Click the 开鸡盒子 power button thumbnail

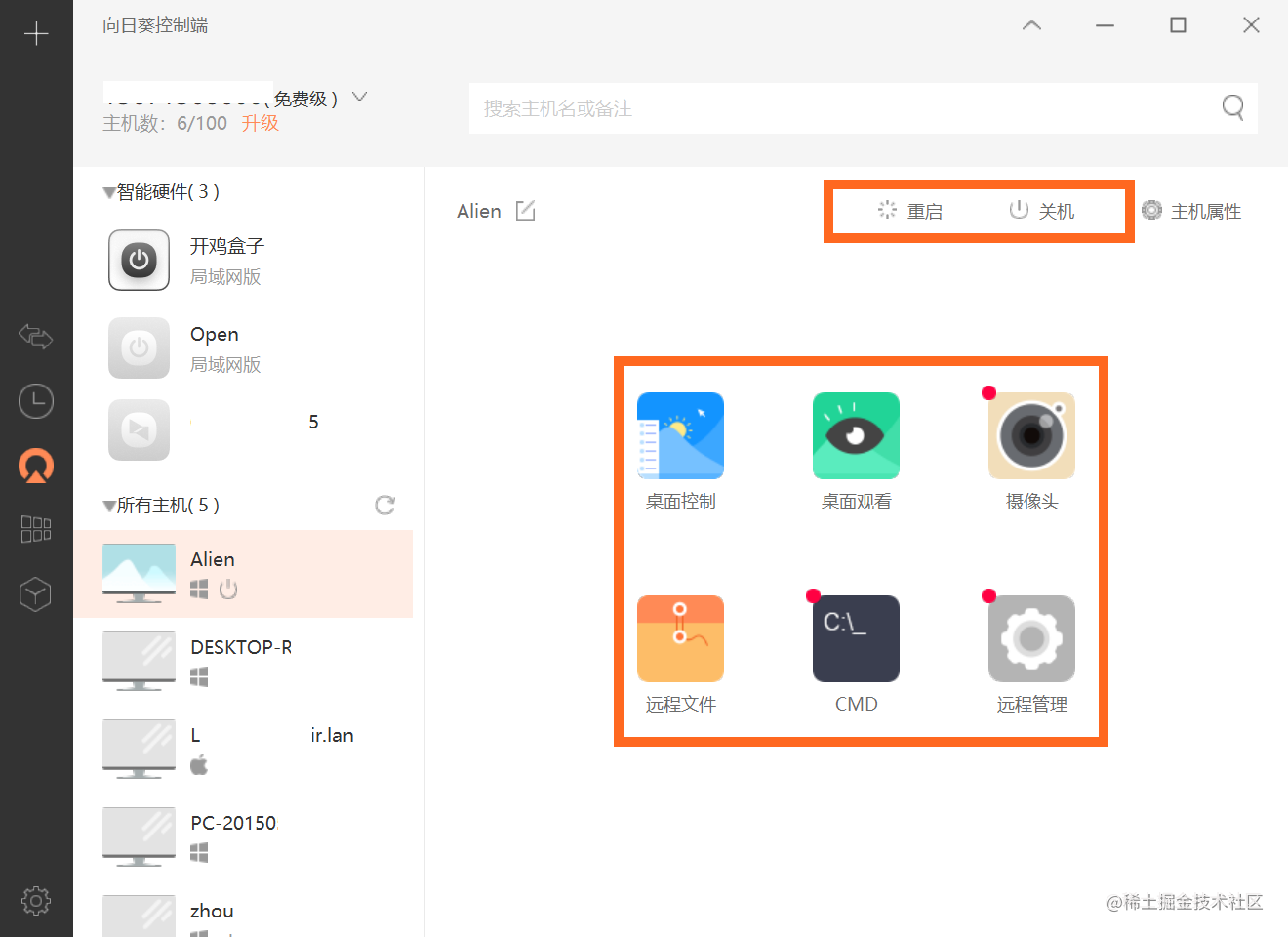click(x=139, y=261)
